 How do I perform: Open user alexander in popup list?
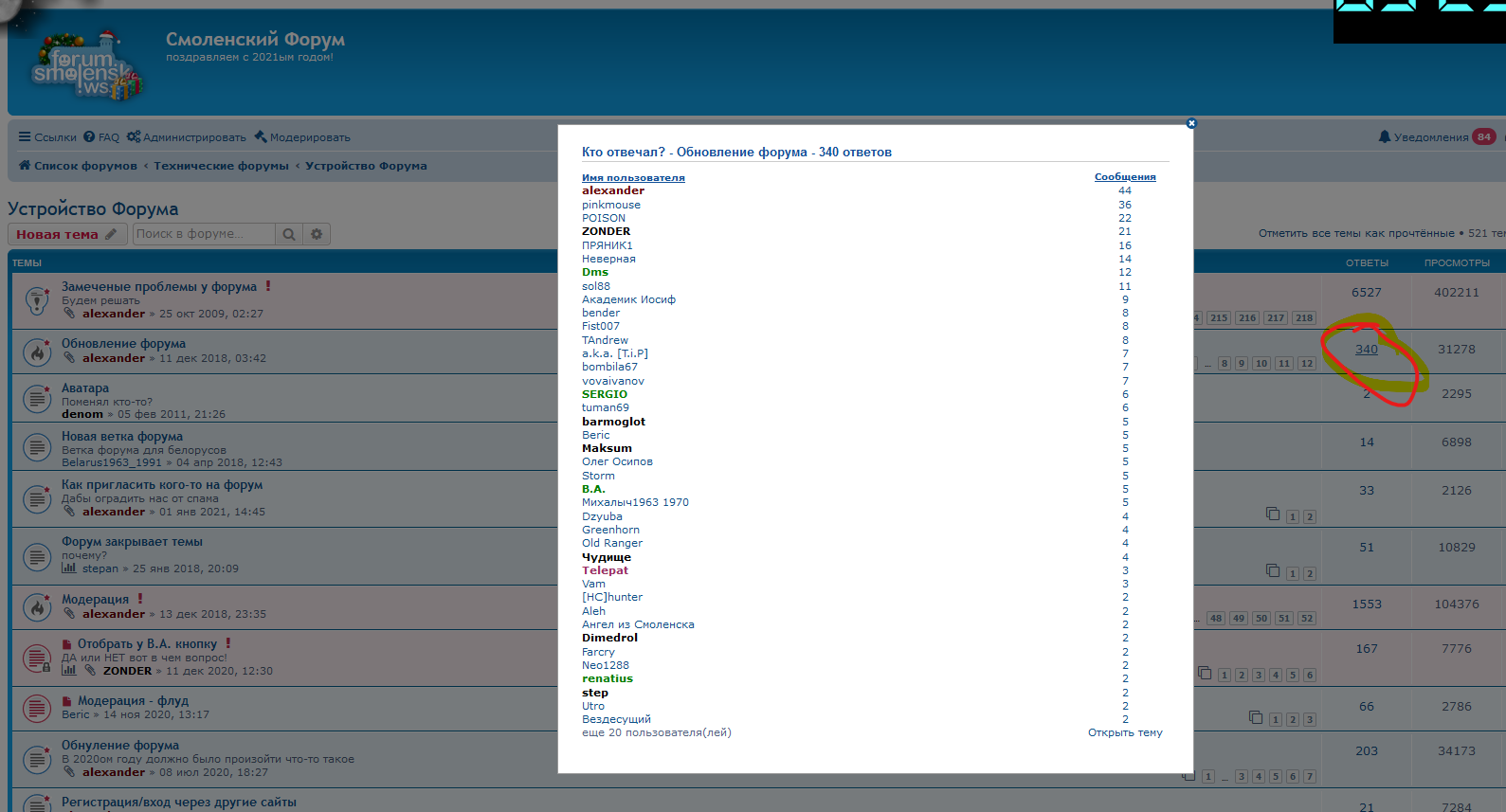coord(613,190)
